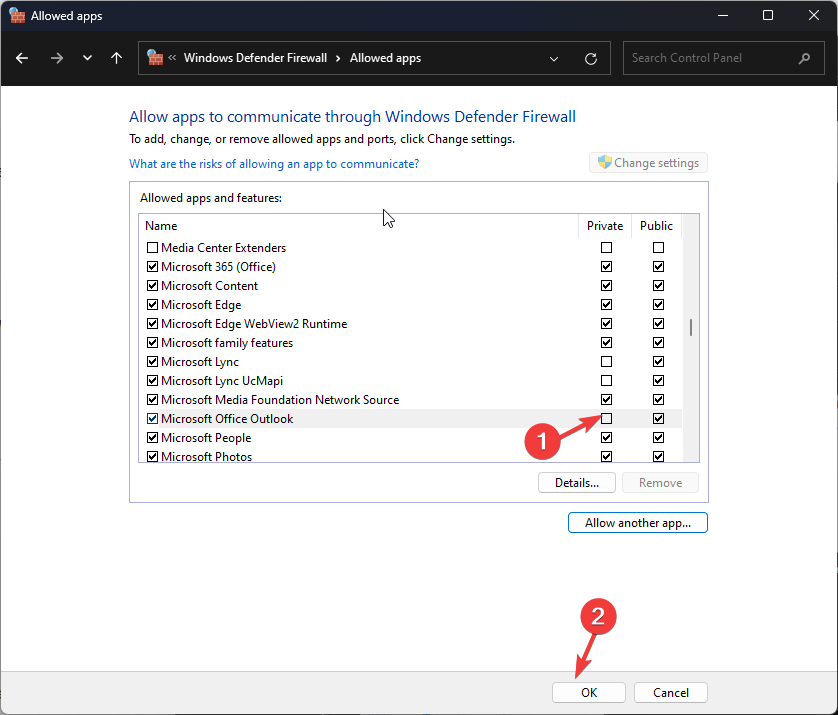Click the apps list scrollbar thumb
This screenshot has height=715, width=838.
coord(691,327)
